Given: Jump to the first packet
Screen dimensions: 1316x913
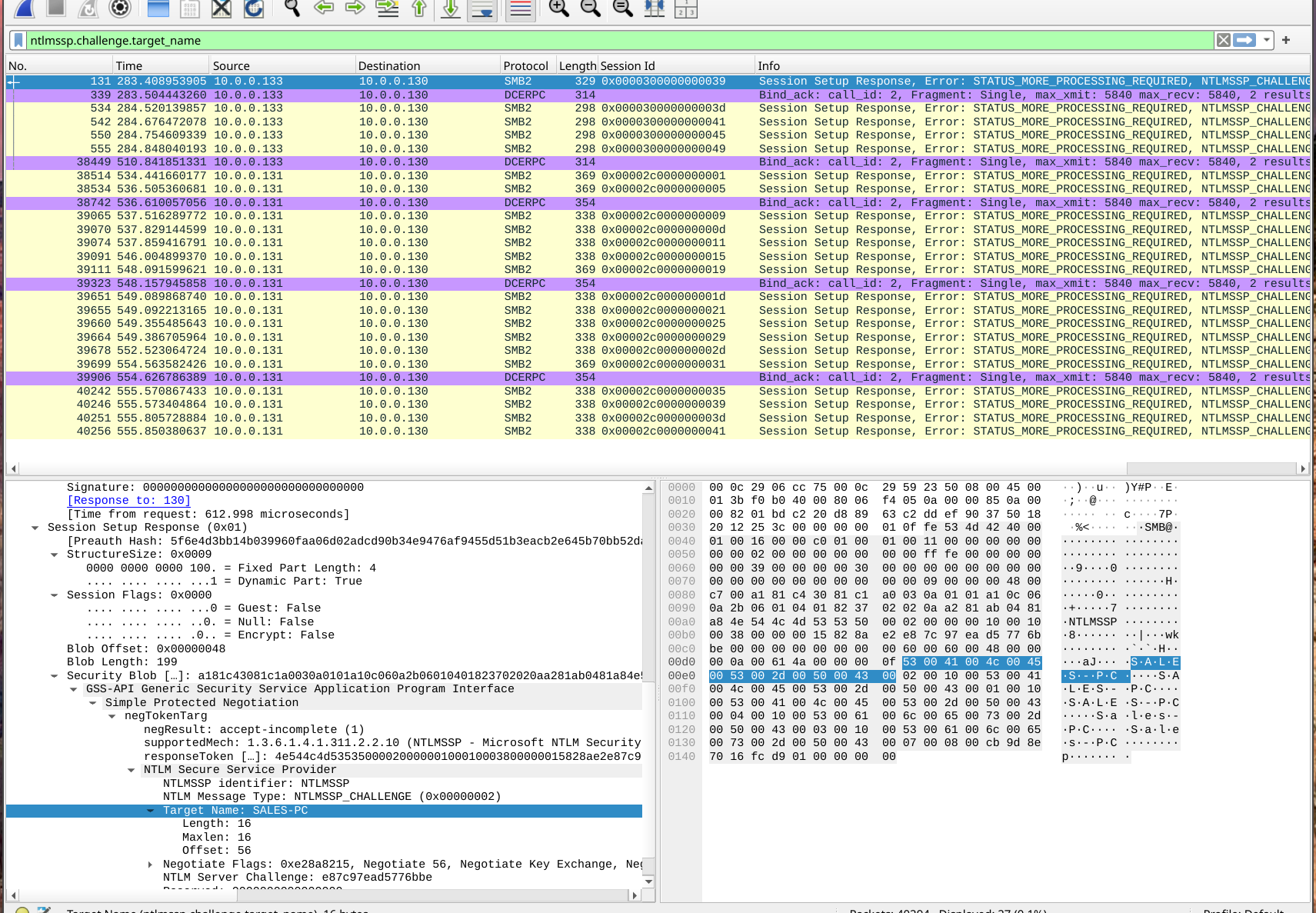Looking at the screenshot, I should point(419,9).
